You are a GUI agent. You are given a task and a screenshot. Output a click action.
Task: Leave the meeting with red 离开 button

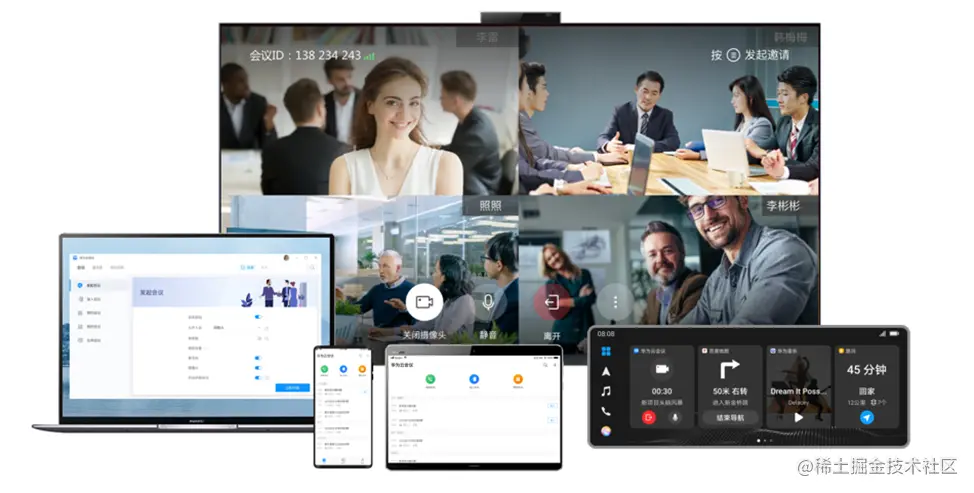point(552,302)
